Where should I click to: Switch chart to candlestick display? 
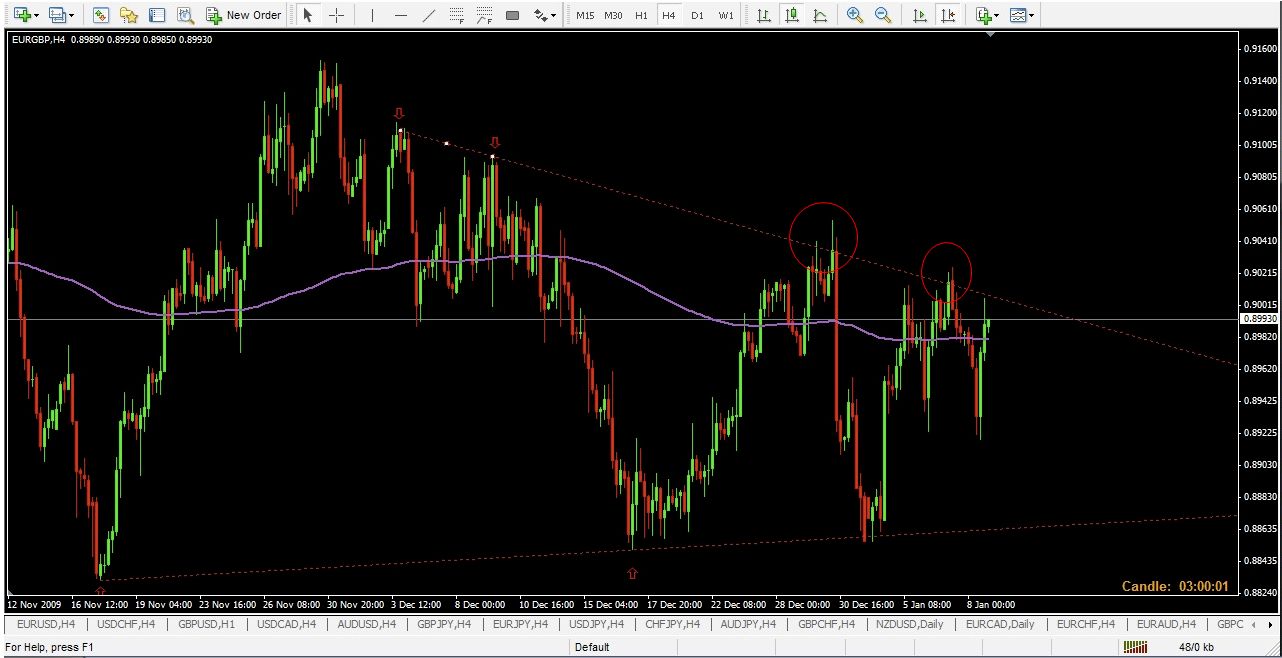(792, 15)
